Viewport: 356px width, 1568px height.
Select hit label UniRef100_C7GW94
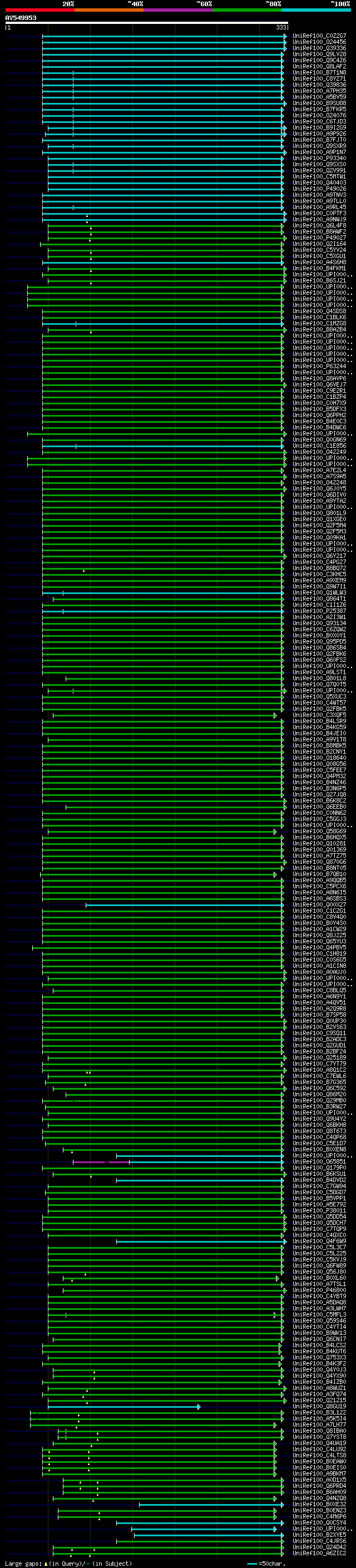tap(319, 1186)
